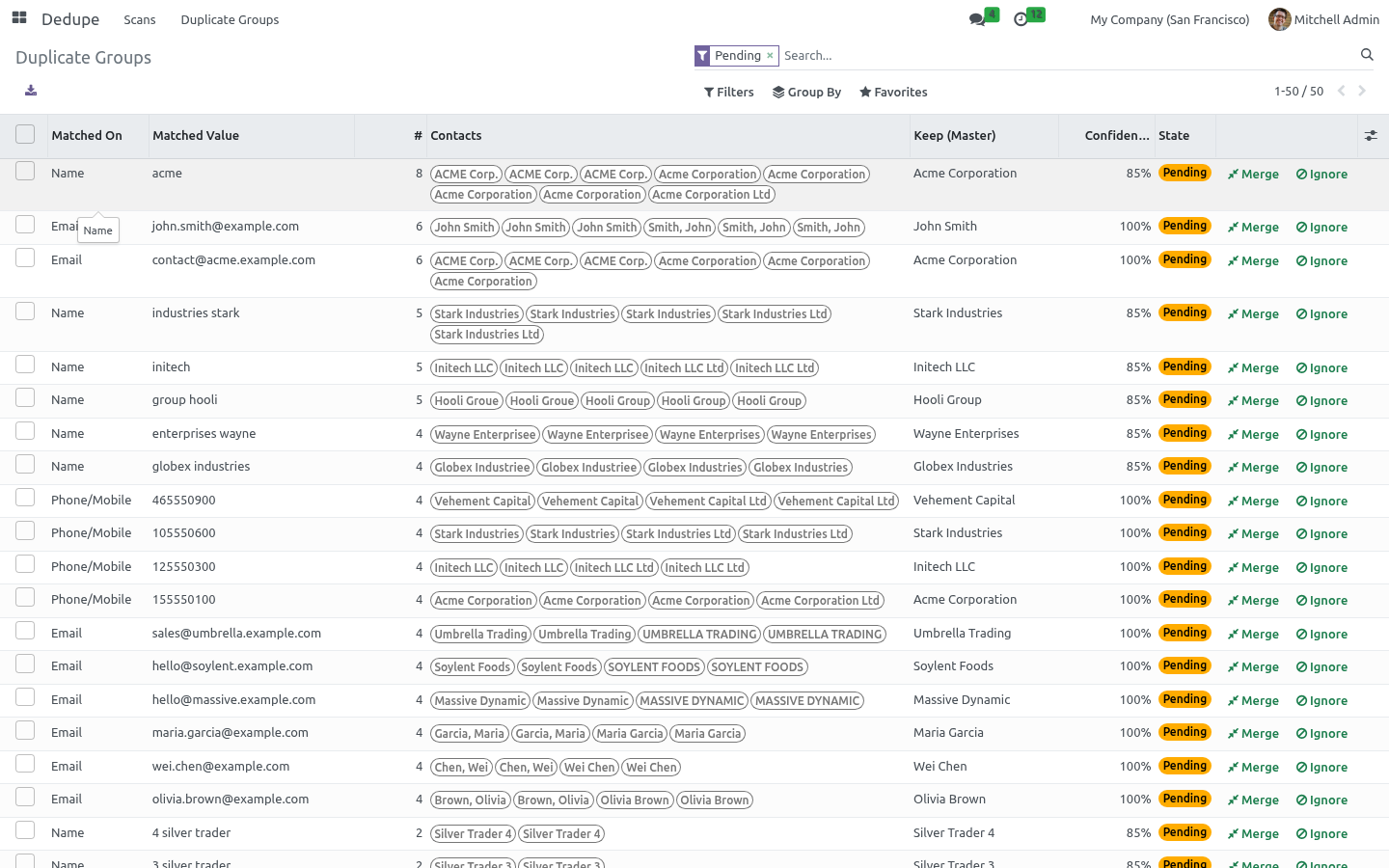Open the conversations chat icon

click(x=977, y=19)
